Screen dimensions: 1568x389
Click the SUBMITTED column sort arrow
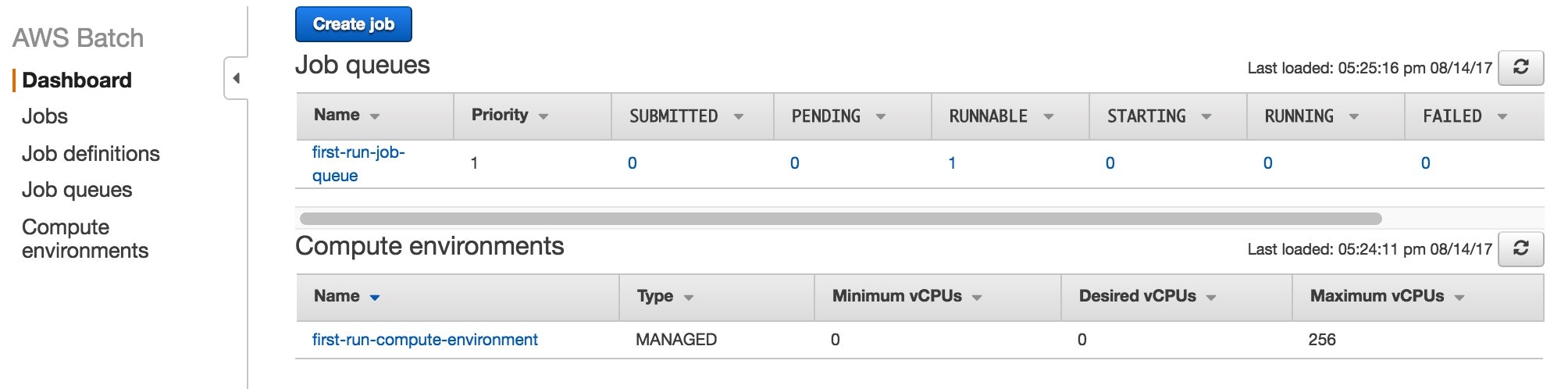738,116
